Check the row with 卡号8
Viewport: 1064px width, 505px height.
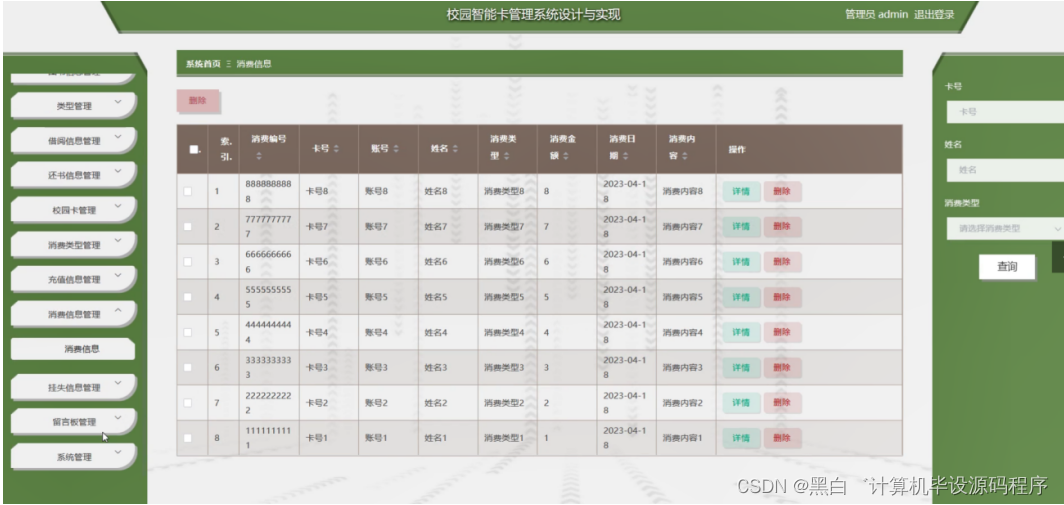click(x=188, y=191)
